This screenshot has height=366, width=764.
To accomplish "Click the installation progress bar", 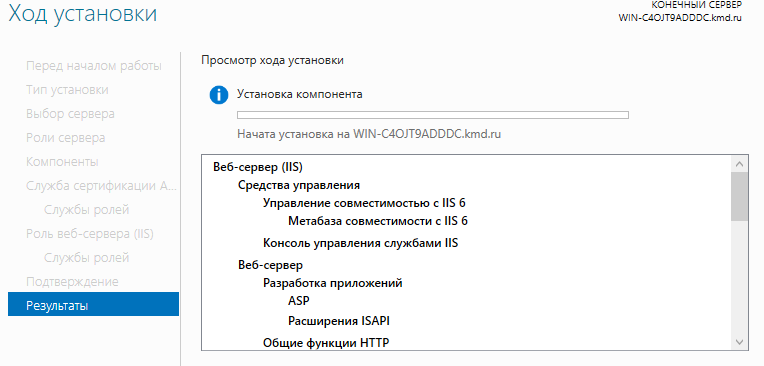I will click(x=433, y=115).
